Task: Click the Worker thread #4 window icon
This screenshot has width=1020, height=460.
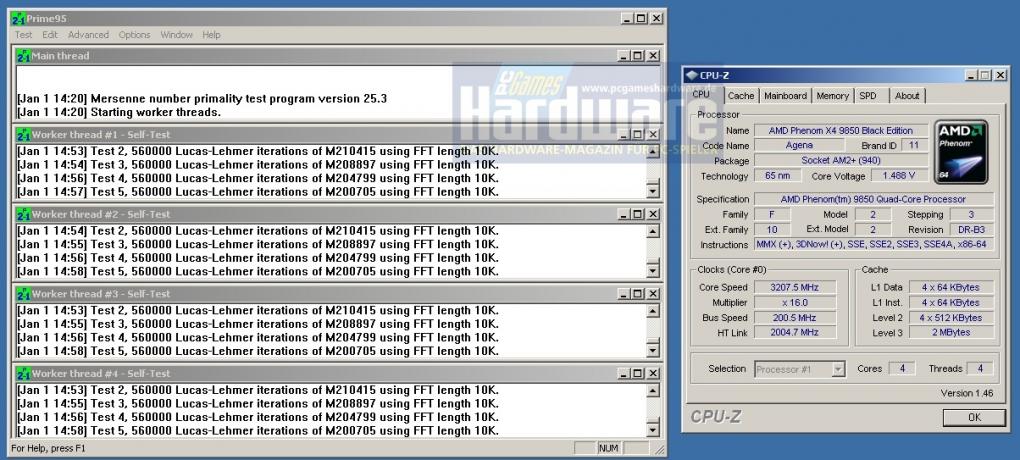Action: point(23,373)
